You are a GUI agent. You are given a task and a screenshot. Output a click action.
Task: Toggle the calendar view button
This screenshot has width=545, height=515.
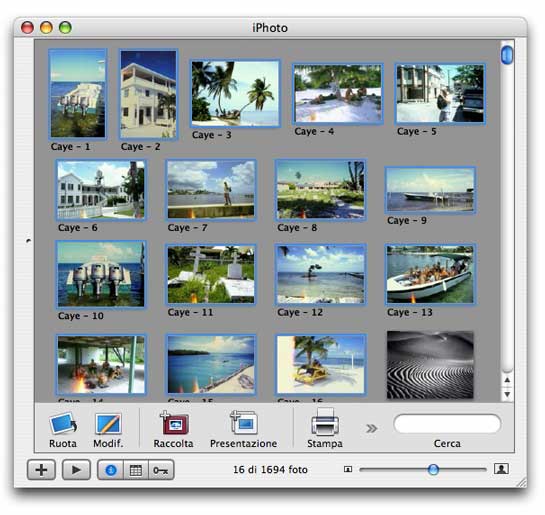tap(136, 470)
